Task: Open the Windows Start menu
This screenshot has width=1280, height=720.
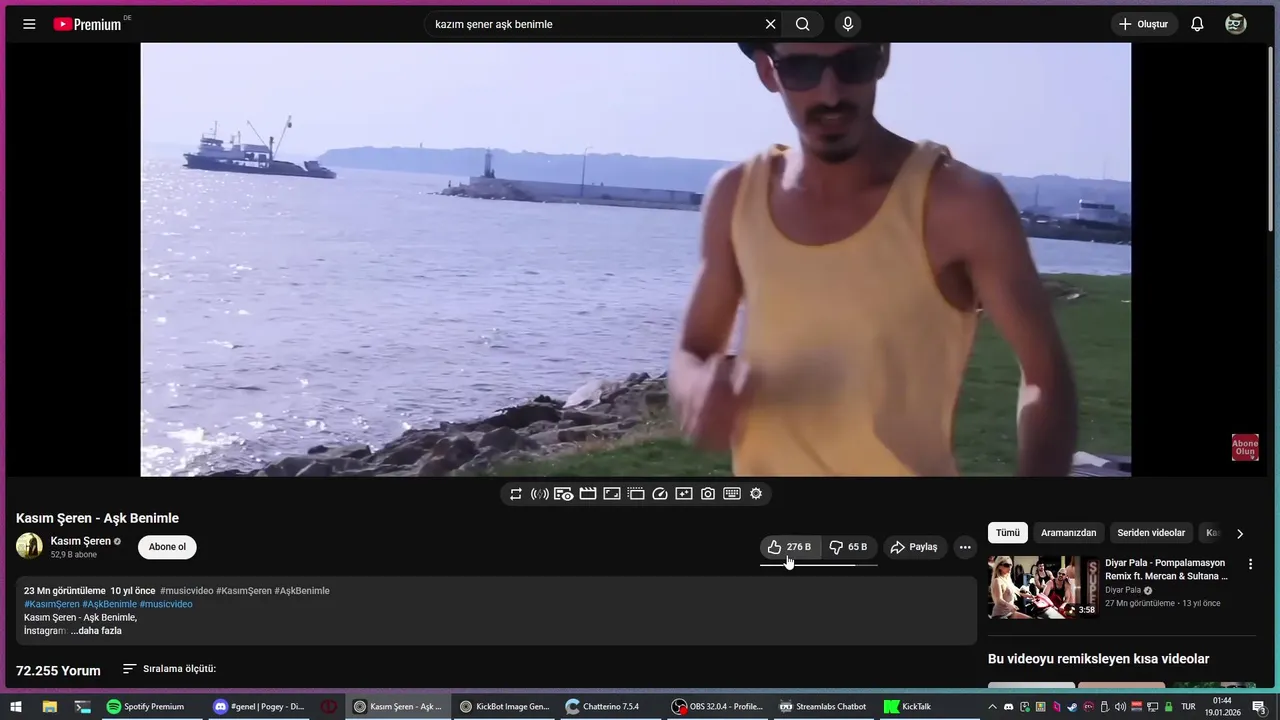Action: (16, 707)
